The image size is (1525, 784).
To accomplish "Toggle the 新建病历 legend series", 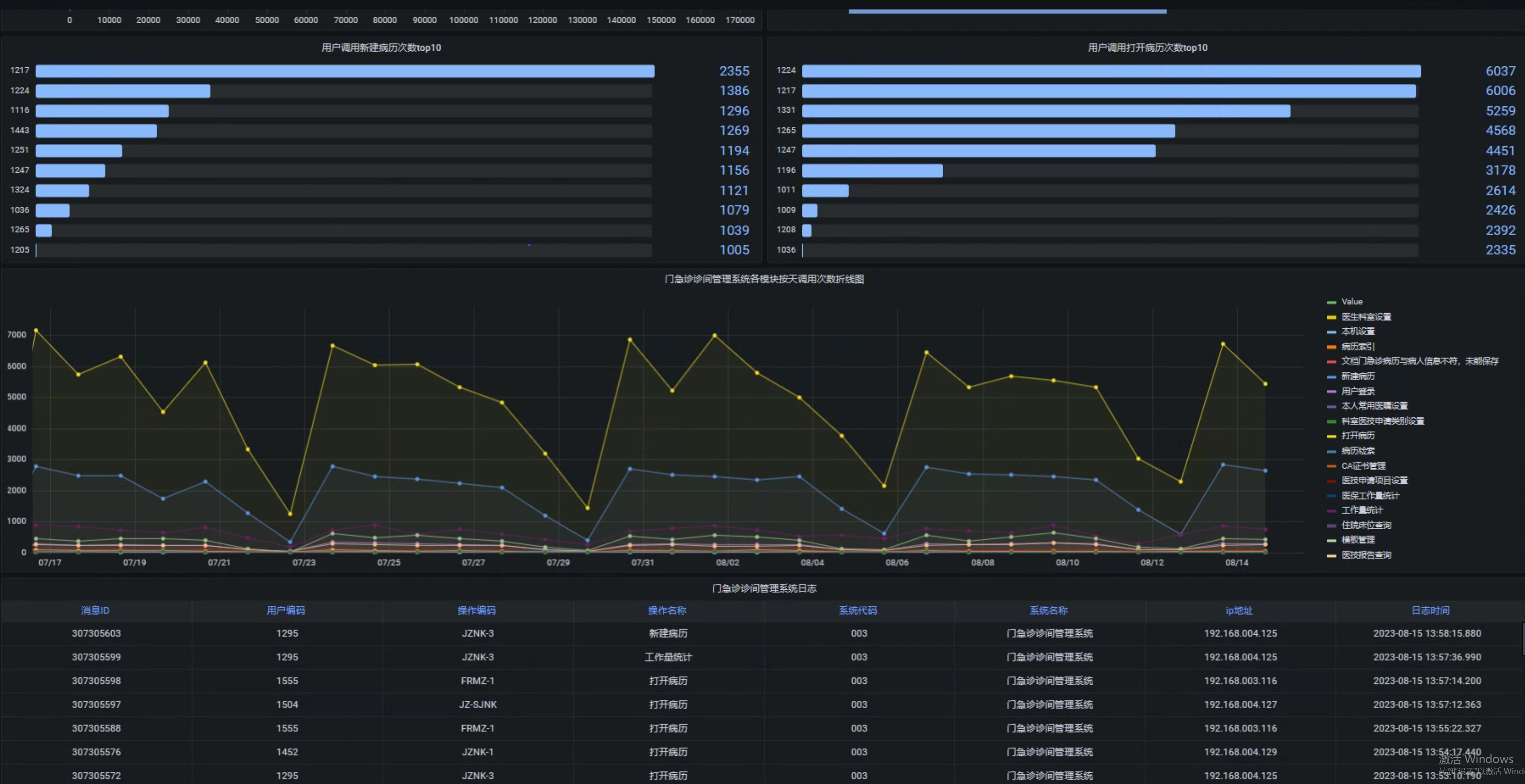I will [x=1358, y=376].
